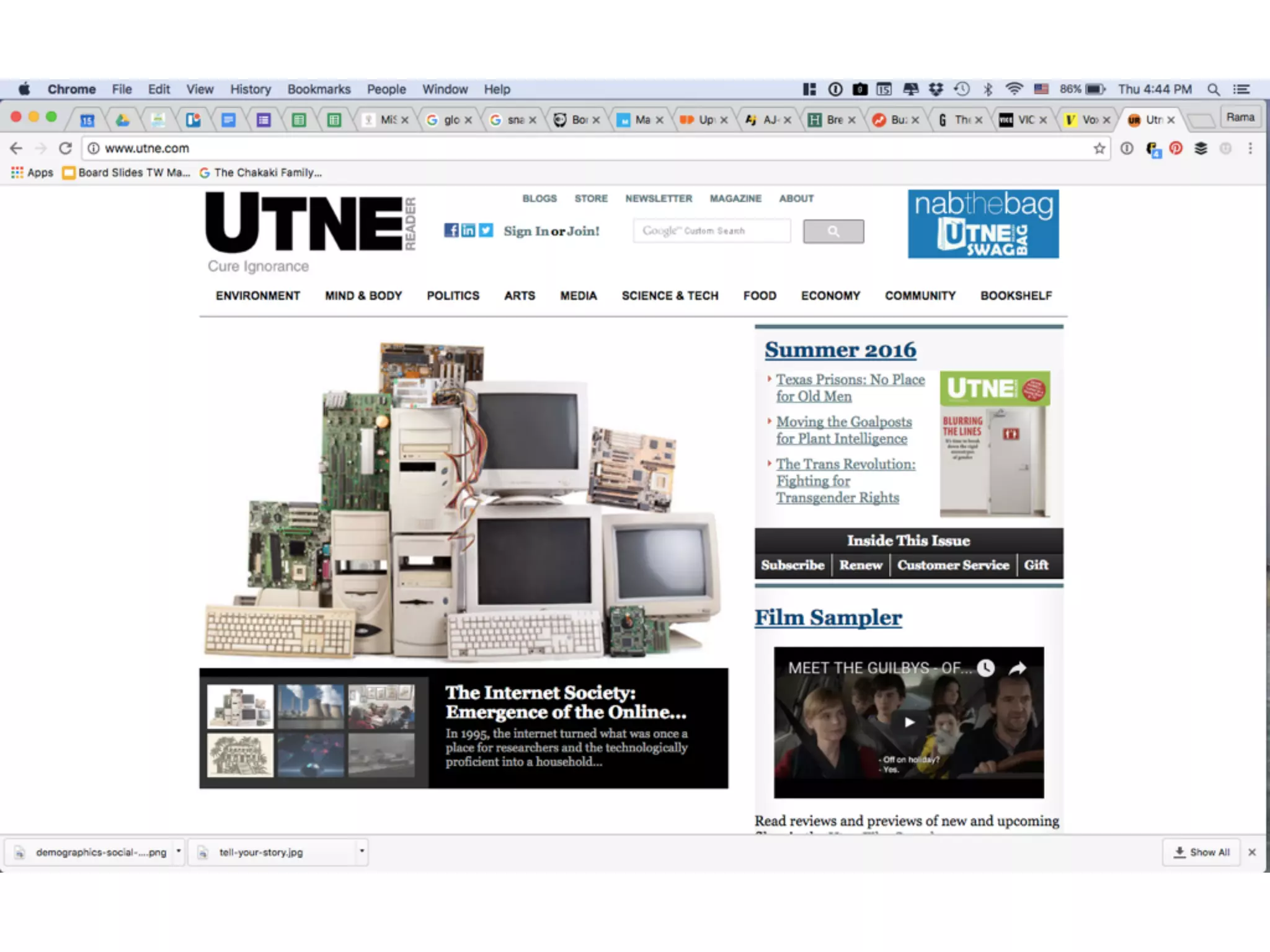Screen dimensions: 1270x952
Task: Open the Pinterest extension icon
Action: click(1176, 148)
